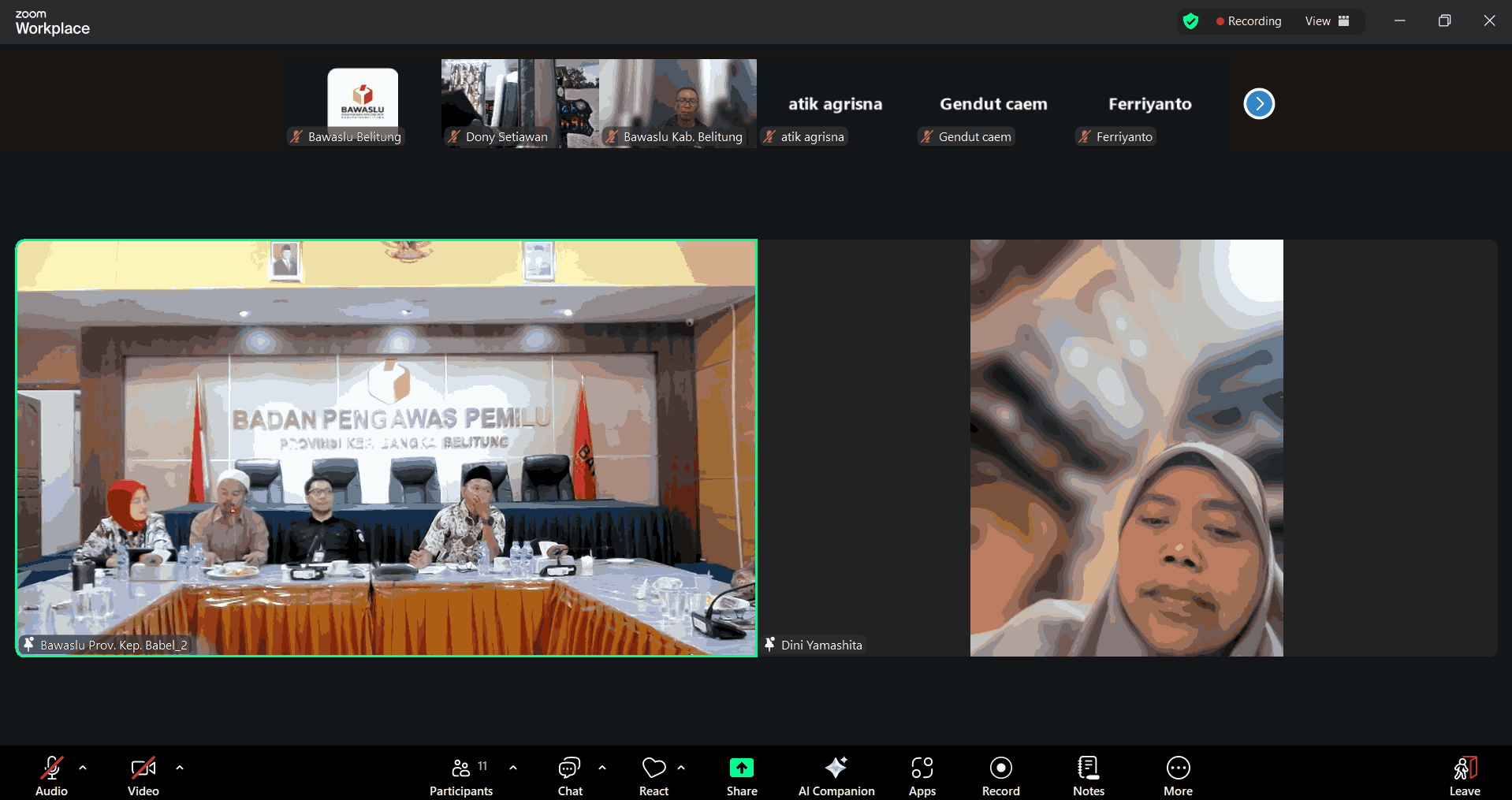
Task: Click pin icon beside Bawaslu Prov. Kep. Babel_2
Action: [29, 645]
